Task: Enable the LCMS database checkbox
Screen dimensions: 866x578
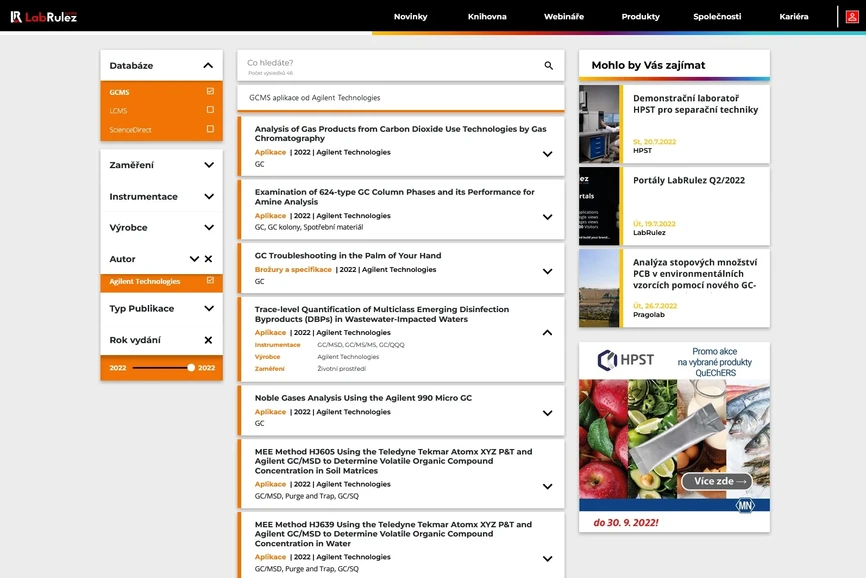Action: click(210, 110)
